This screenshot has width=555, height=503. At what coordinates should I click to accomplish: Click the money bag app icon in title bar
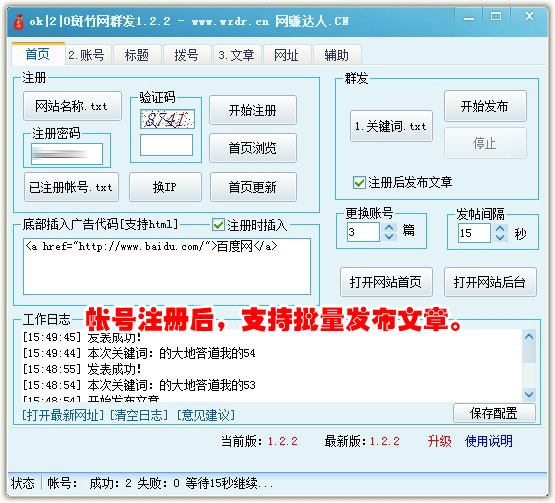18,22
